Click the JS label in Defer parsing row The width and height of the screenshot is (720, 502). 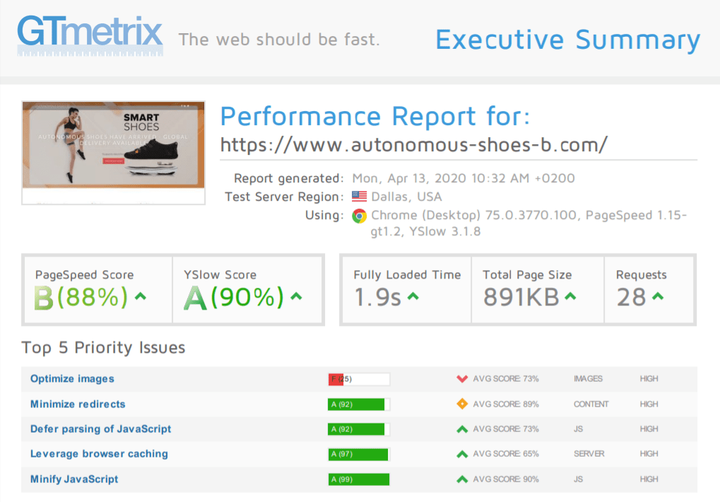click(x=578, y=429)
